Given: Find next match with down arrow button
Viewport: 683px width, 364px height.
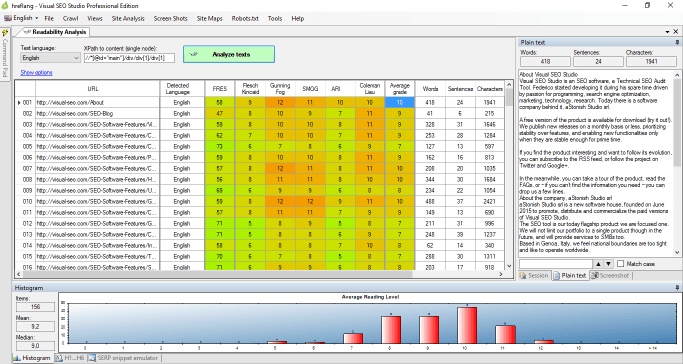Looking at the screenshot, I should (x=609, y=264).
